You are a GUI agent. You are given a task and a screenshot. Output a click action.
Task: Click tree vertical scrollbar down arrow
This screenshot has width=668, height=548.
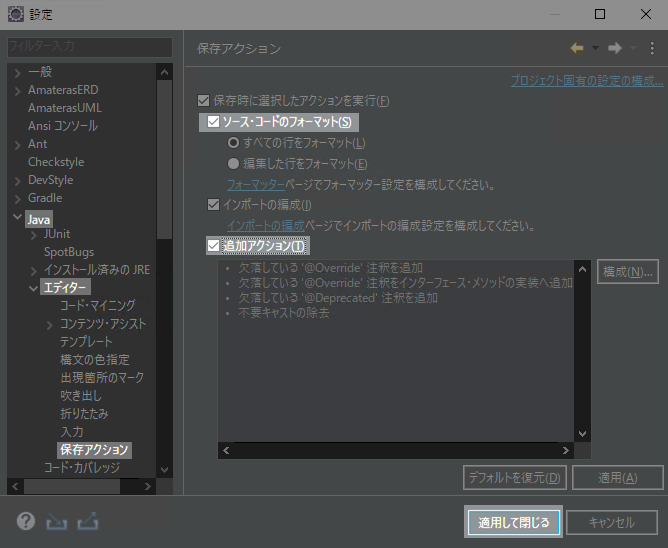click(x=164, y=470)
